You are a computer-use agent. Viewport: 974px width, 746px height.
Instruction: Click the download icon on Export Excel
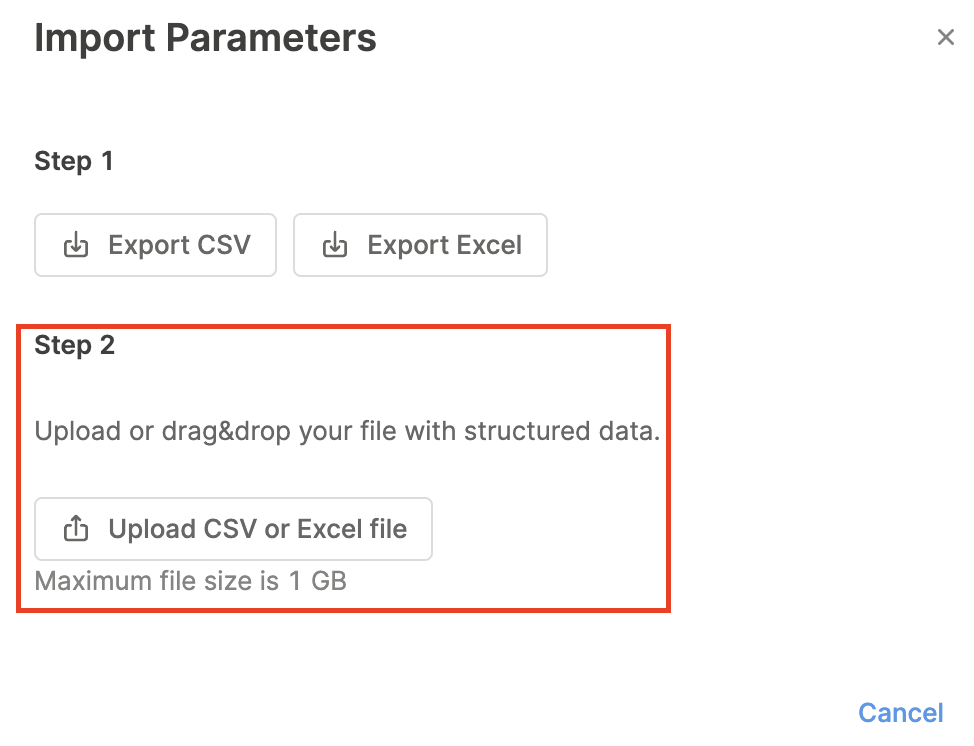tap(336, 245)
